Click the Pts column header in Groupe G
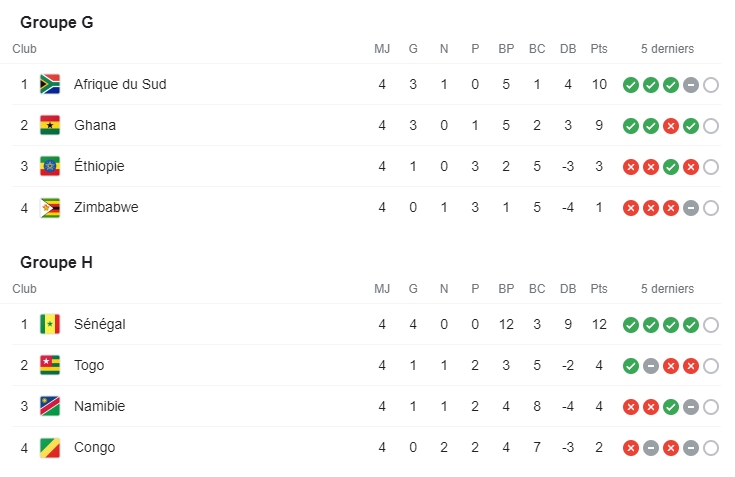735x477 pixels. (599, 49)
